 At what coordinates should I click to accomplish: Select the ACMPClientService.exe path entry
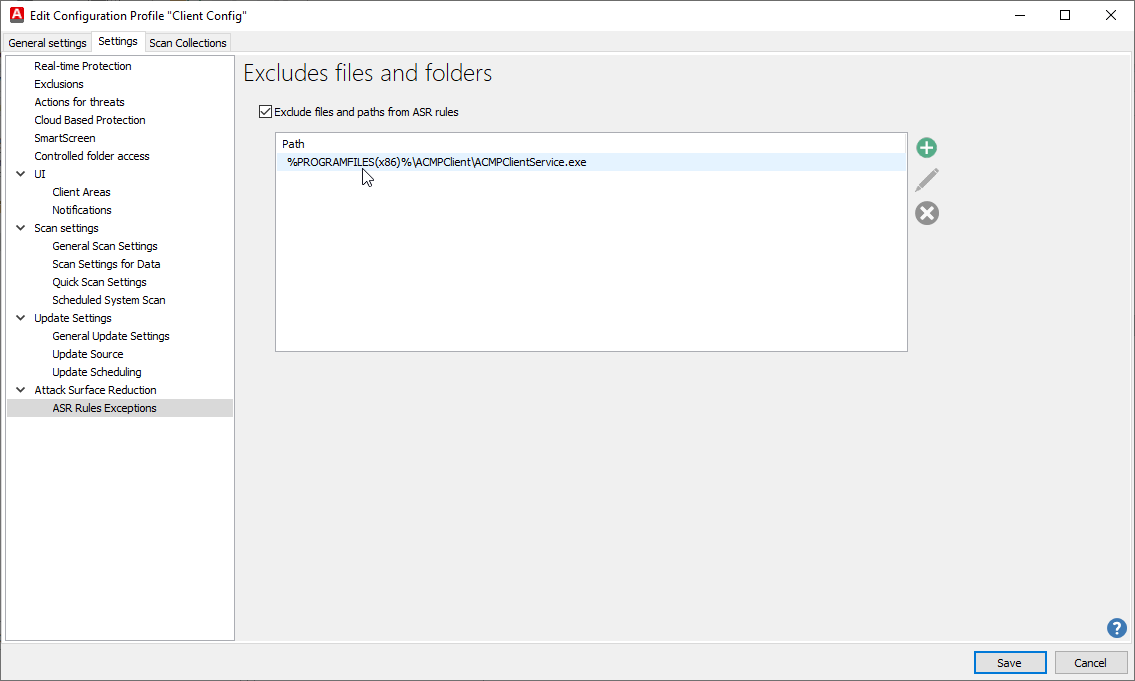(437, 162)
